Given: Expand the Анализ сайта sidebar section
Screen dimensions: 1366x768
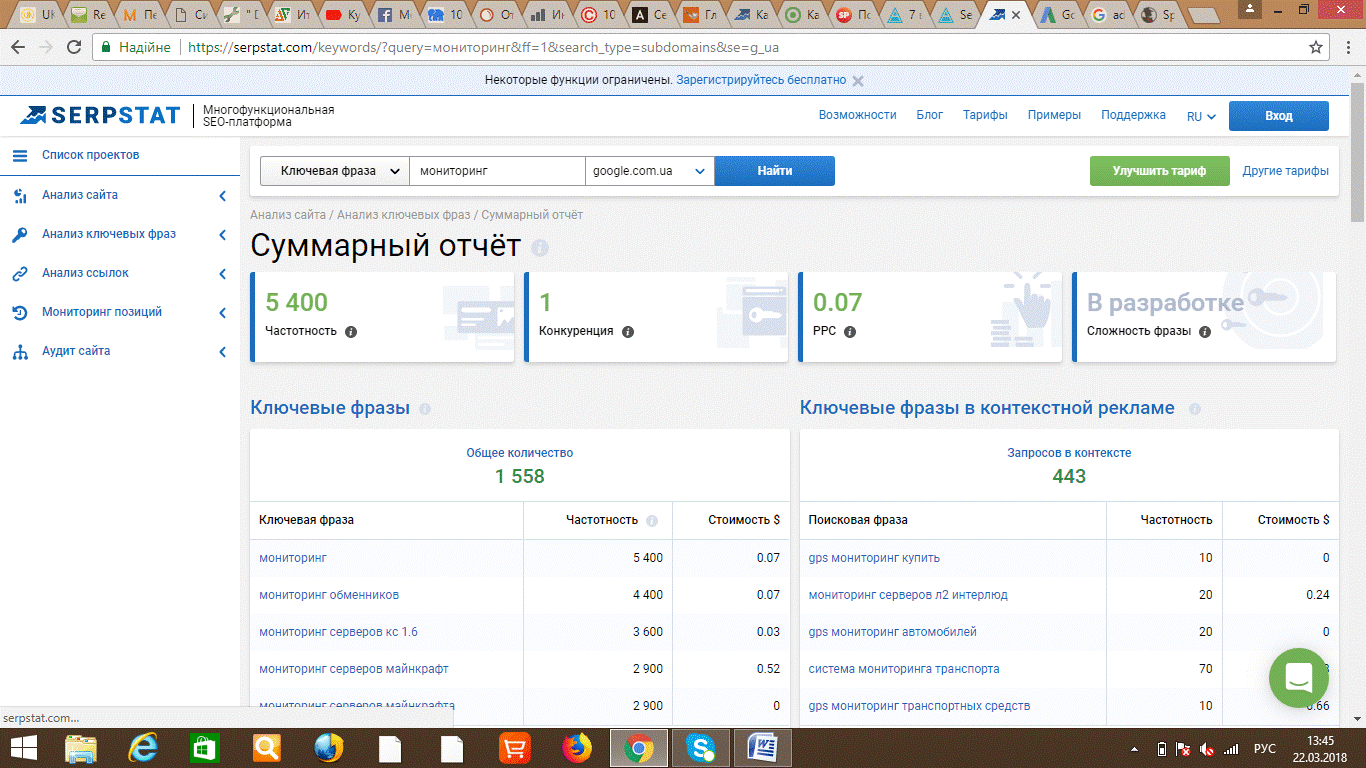Looking at the screenshot, I should click(x=223, y=196).
